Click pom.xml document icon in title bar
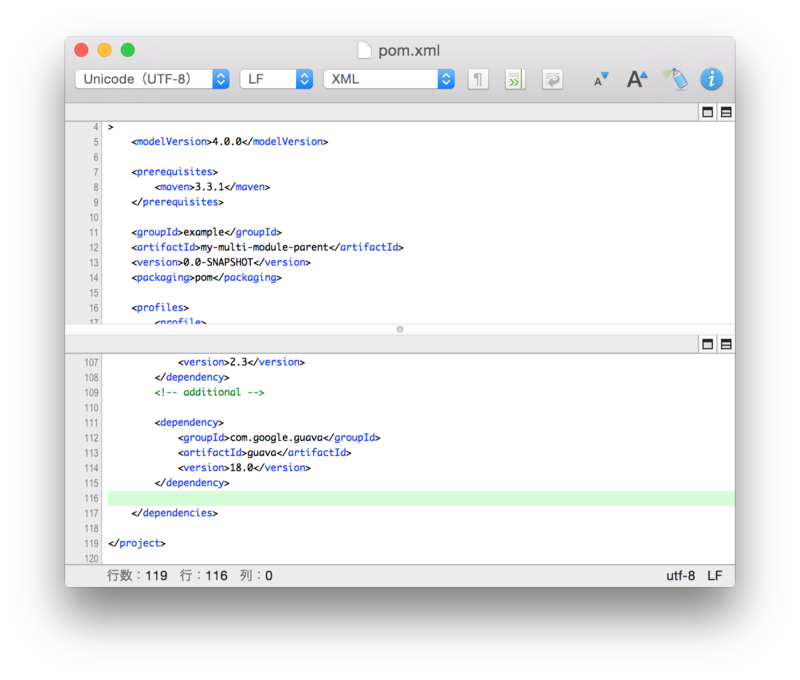 tap(364, 50)
